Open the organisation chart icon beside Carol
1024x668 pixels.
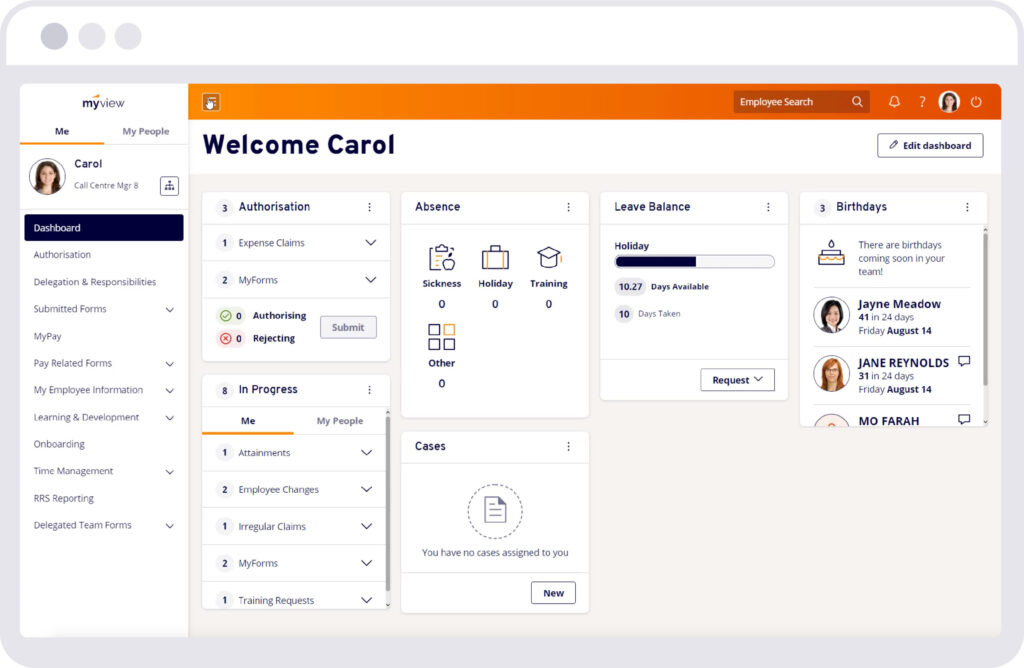(169, 185)
